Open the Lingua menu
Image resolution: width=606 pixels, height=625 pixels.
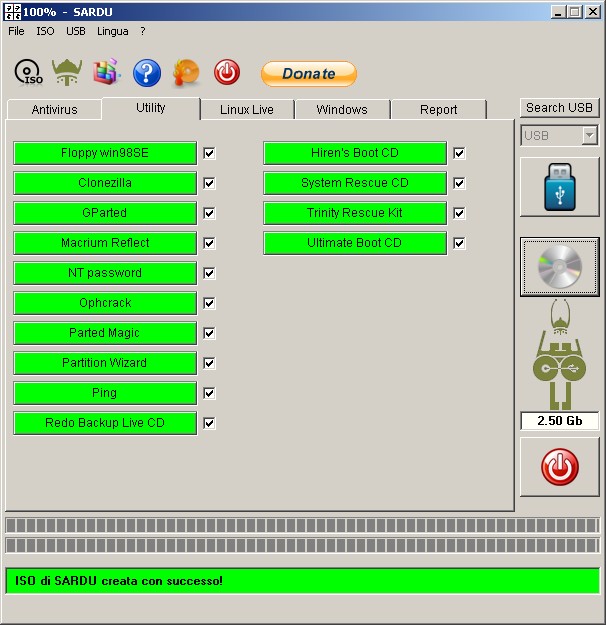(112, 31)
